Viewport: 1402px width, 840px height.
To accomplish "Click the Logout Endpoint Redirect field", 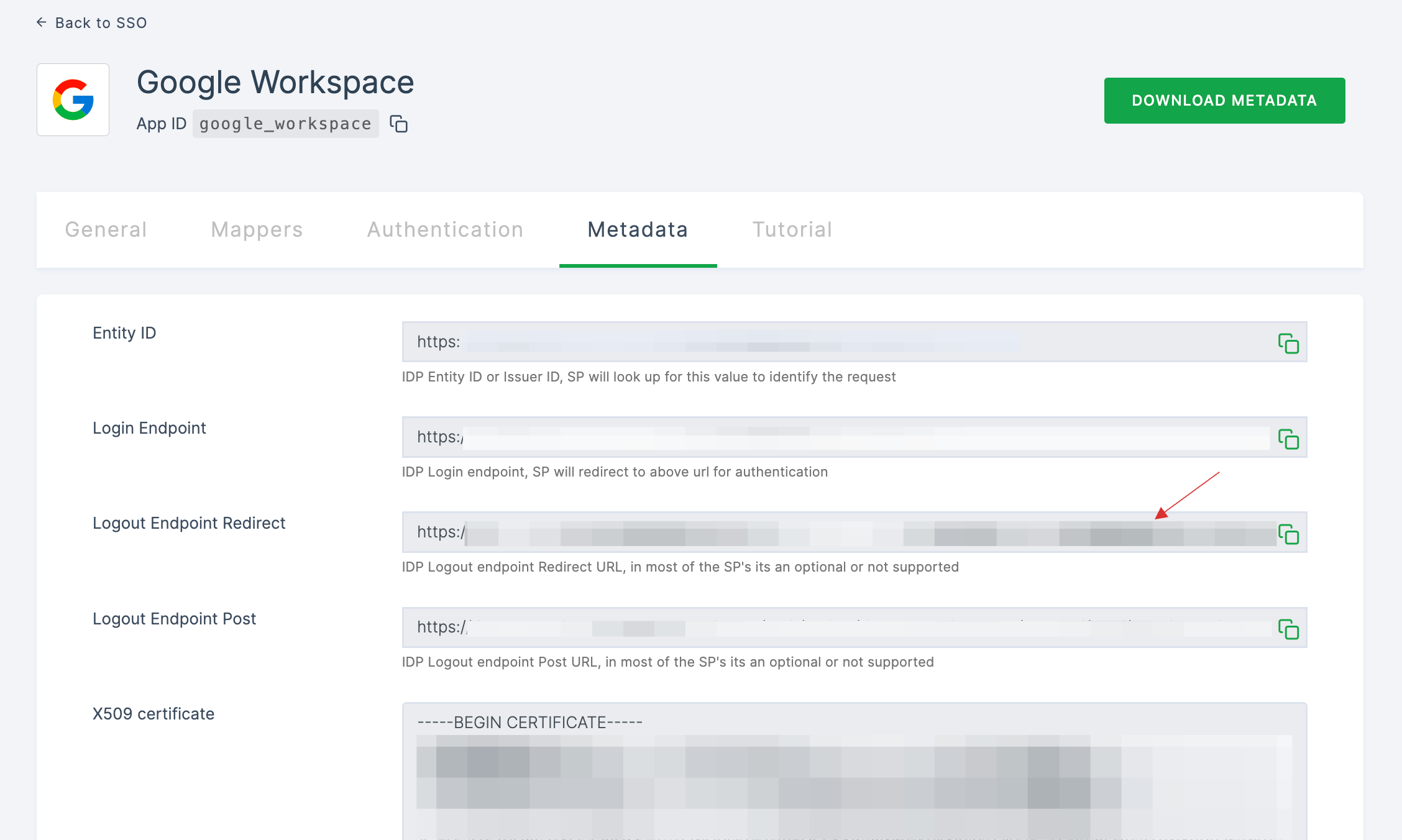I will click(x=854, y=532).
